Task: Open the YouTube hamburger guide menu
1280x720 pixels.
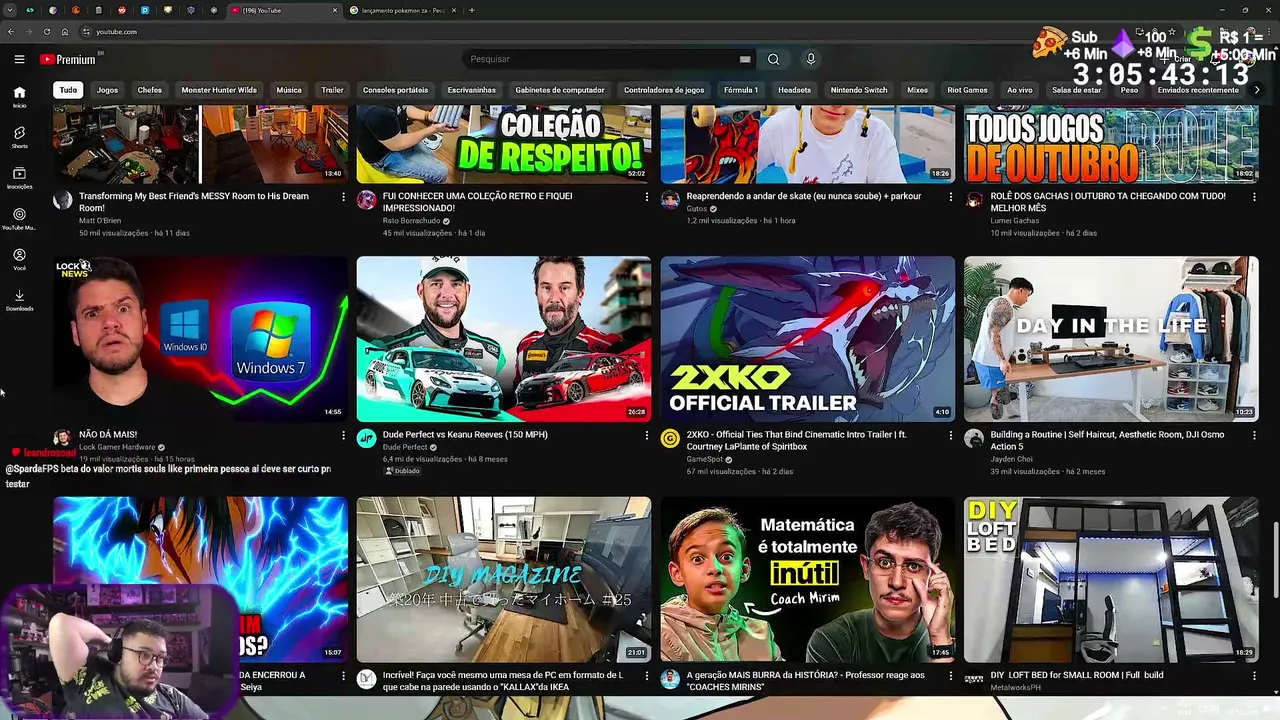Action: coord(19,59)
